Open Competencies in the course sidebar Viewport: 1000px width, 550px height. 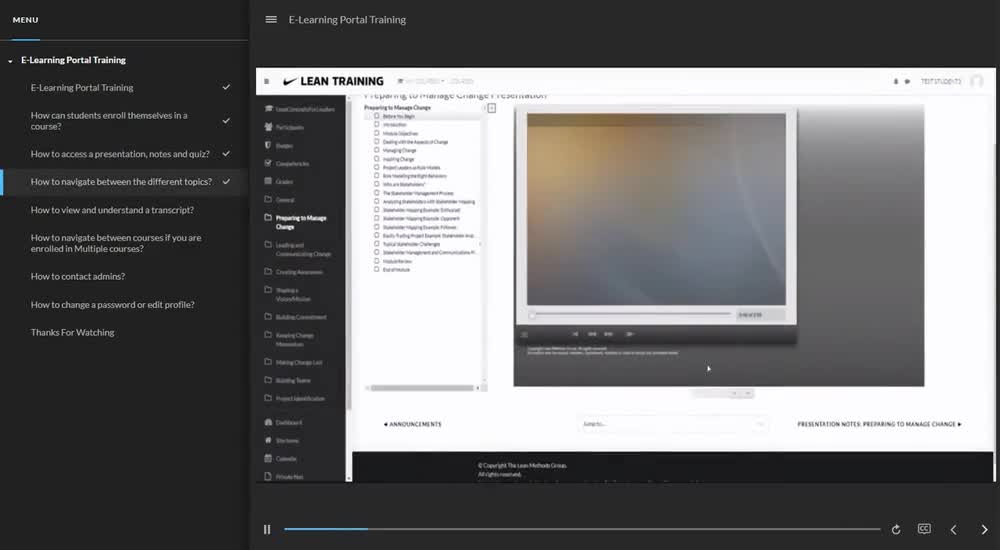[287, 164]
